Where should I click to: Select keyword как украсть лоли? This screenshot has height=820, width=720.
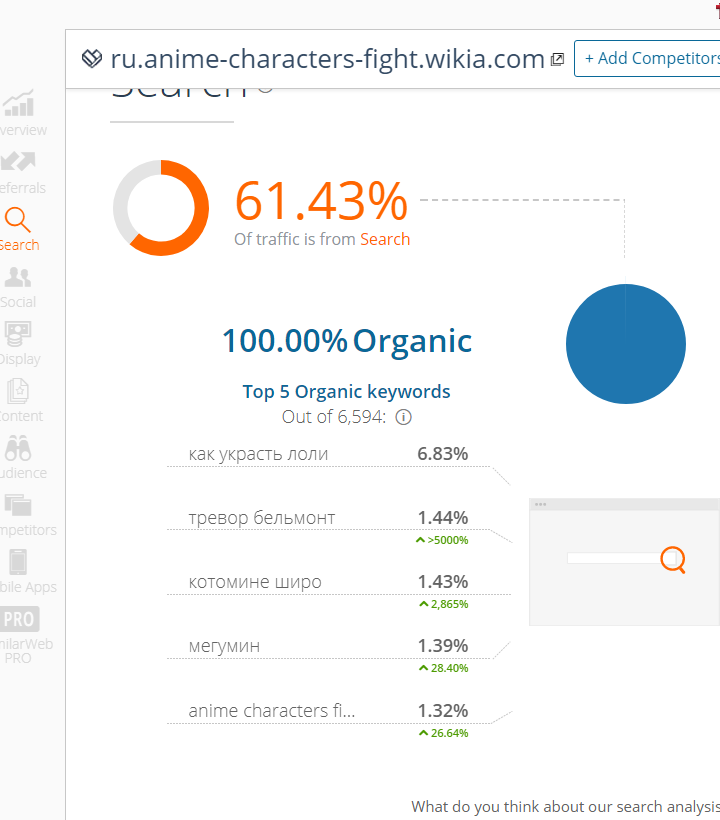pyautogui.click(x=258, y=454)
